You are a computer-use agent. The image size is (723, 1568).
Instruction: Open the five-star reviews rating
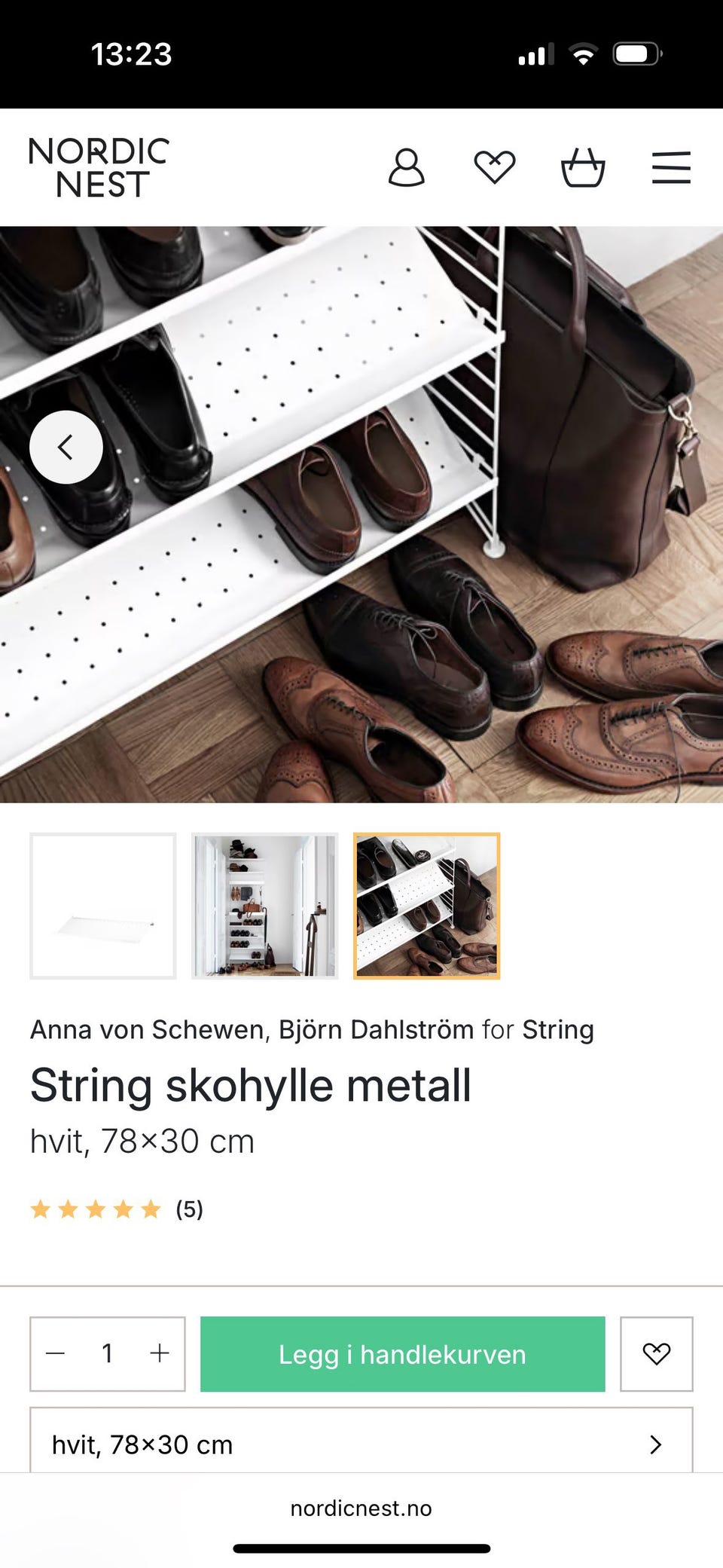point(117,1209)
